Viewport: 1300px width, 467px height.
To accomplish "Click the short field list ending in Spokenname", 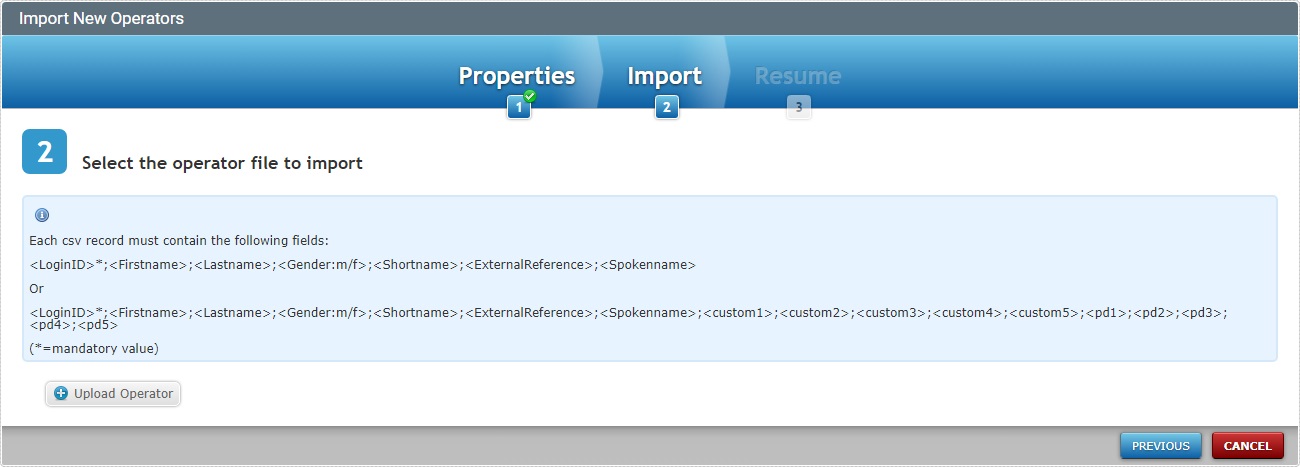I will coord(363,265).
